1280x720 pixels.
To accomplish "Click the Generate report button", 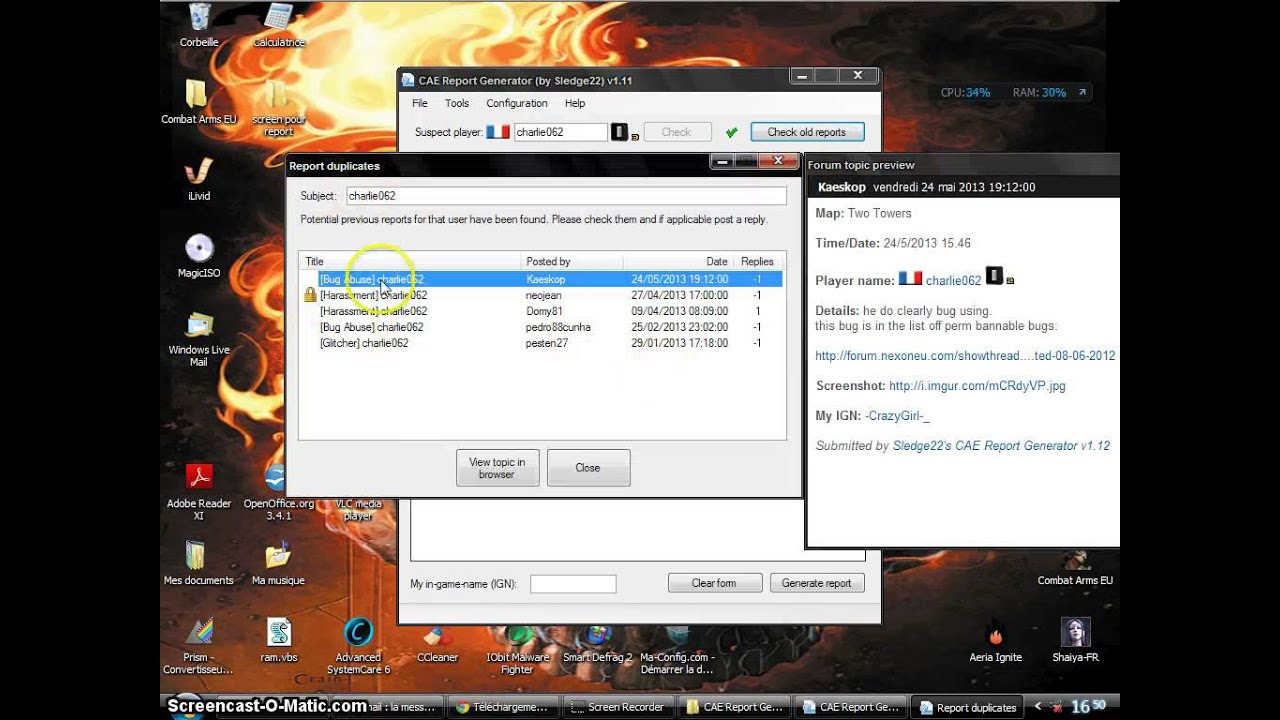I will click(817, 583).
